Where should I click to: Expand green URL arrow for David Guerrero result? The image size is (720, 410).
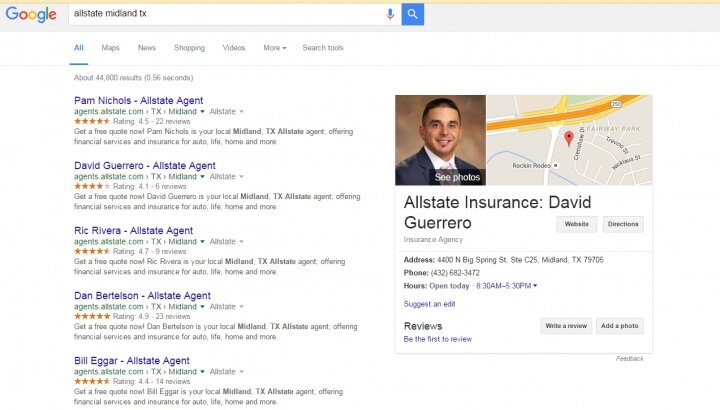click(x=202, y=177)
